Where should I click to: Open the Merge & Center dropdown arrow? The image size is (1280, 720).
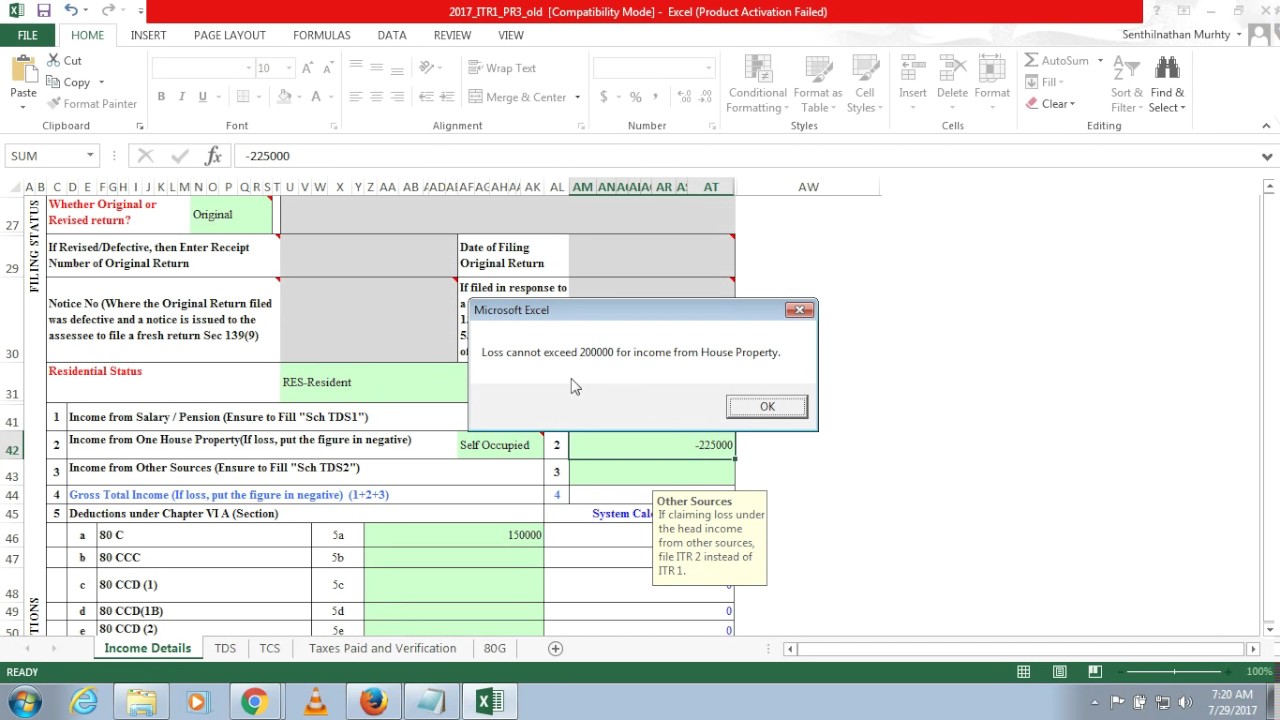577,97
